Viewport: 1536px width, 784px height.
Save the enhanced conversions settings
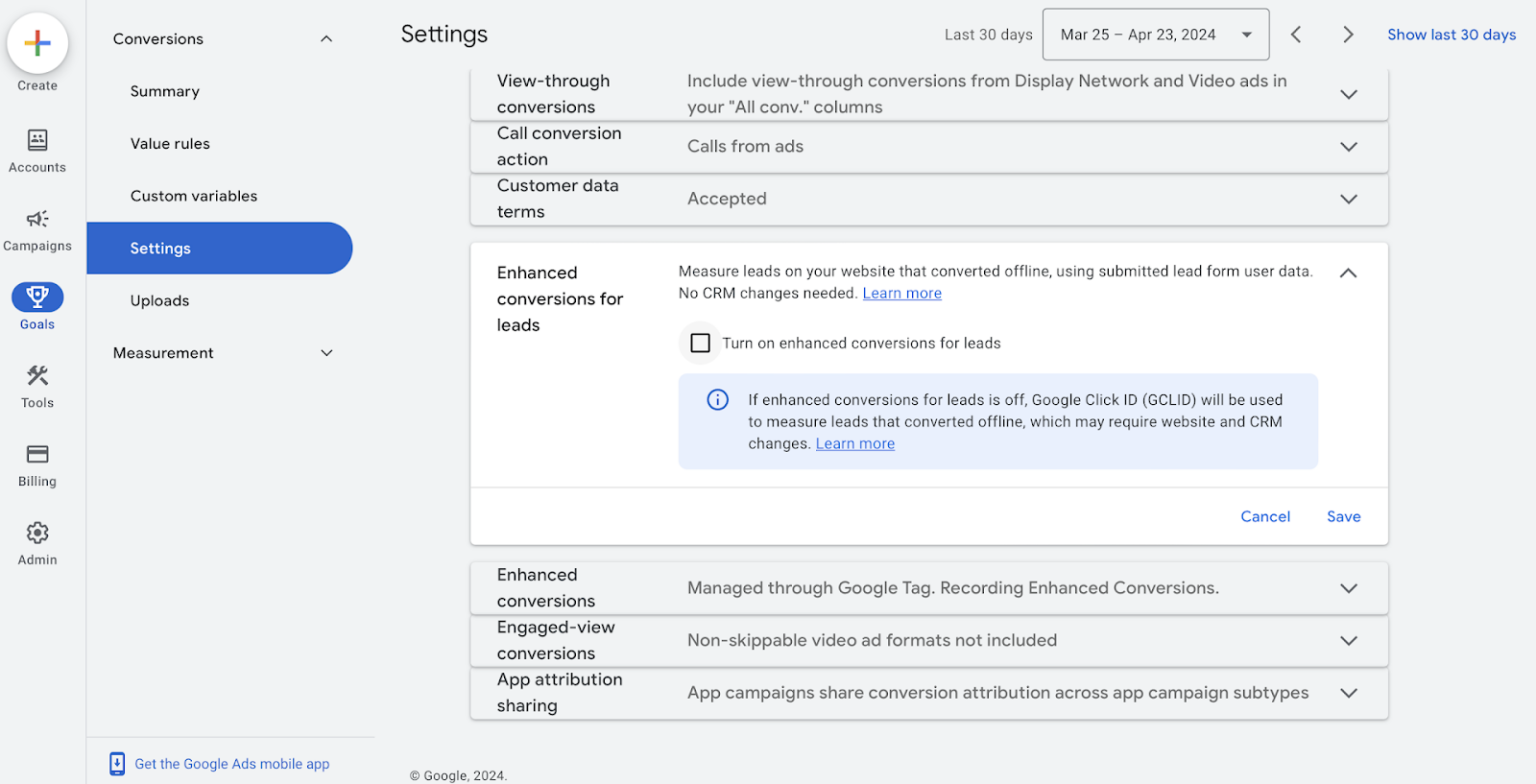1343,516
